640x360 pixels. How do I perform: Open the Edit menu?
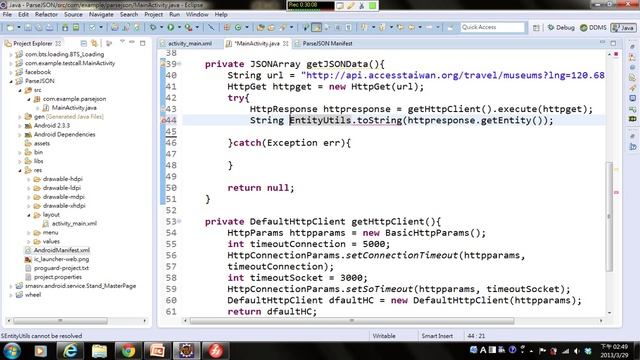point(23,14)
